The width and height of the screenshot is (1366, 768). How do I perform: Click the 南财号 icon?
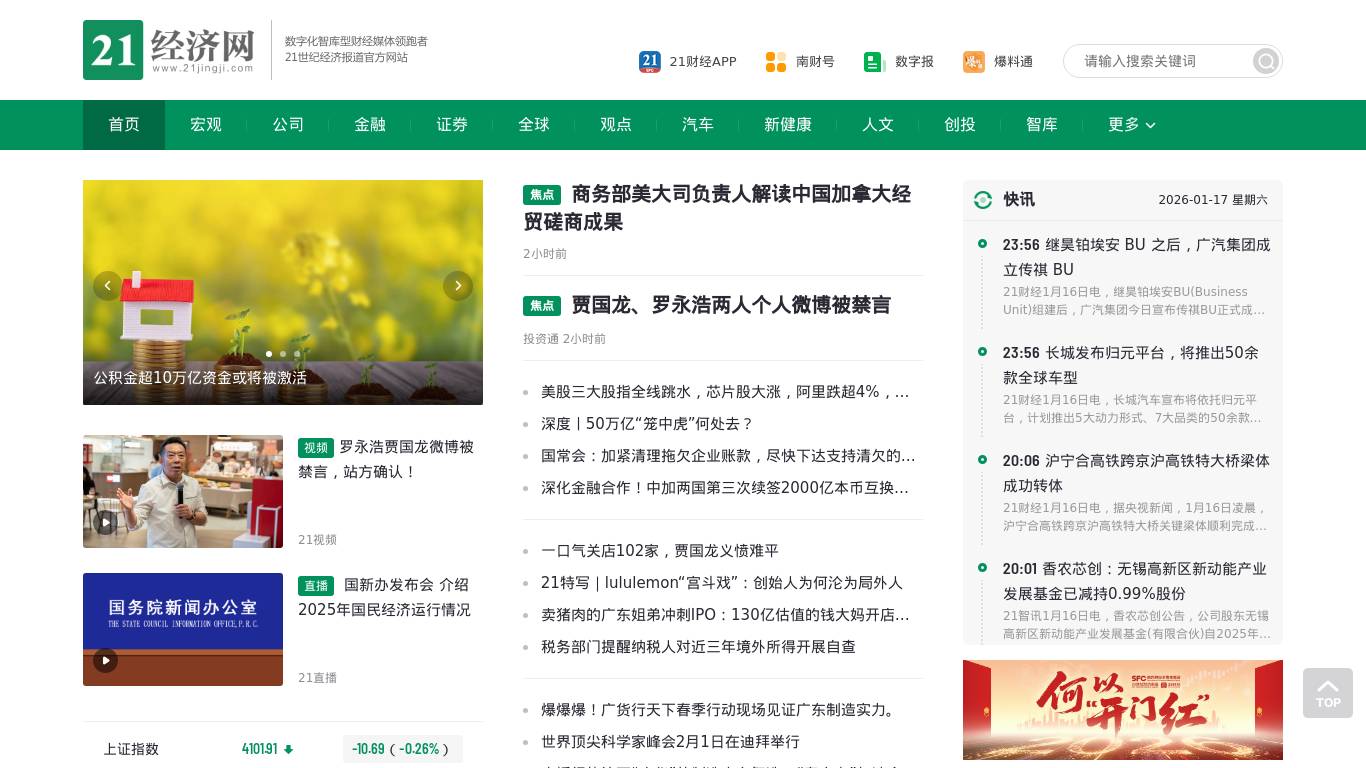[x=776, y=61]
